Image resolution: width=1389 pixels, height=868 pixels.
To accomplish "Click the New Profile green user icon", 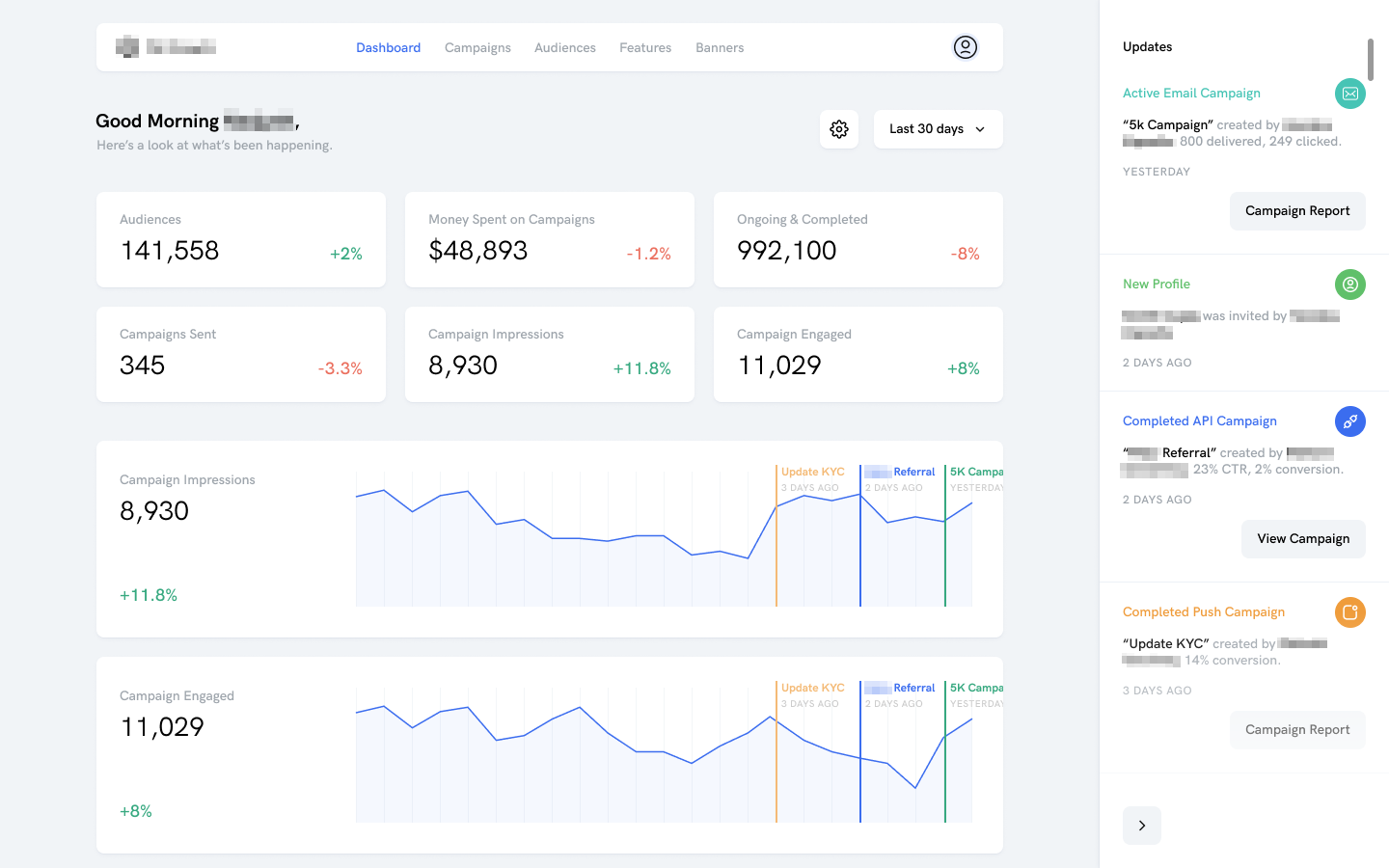I will tap(1349, 285).
